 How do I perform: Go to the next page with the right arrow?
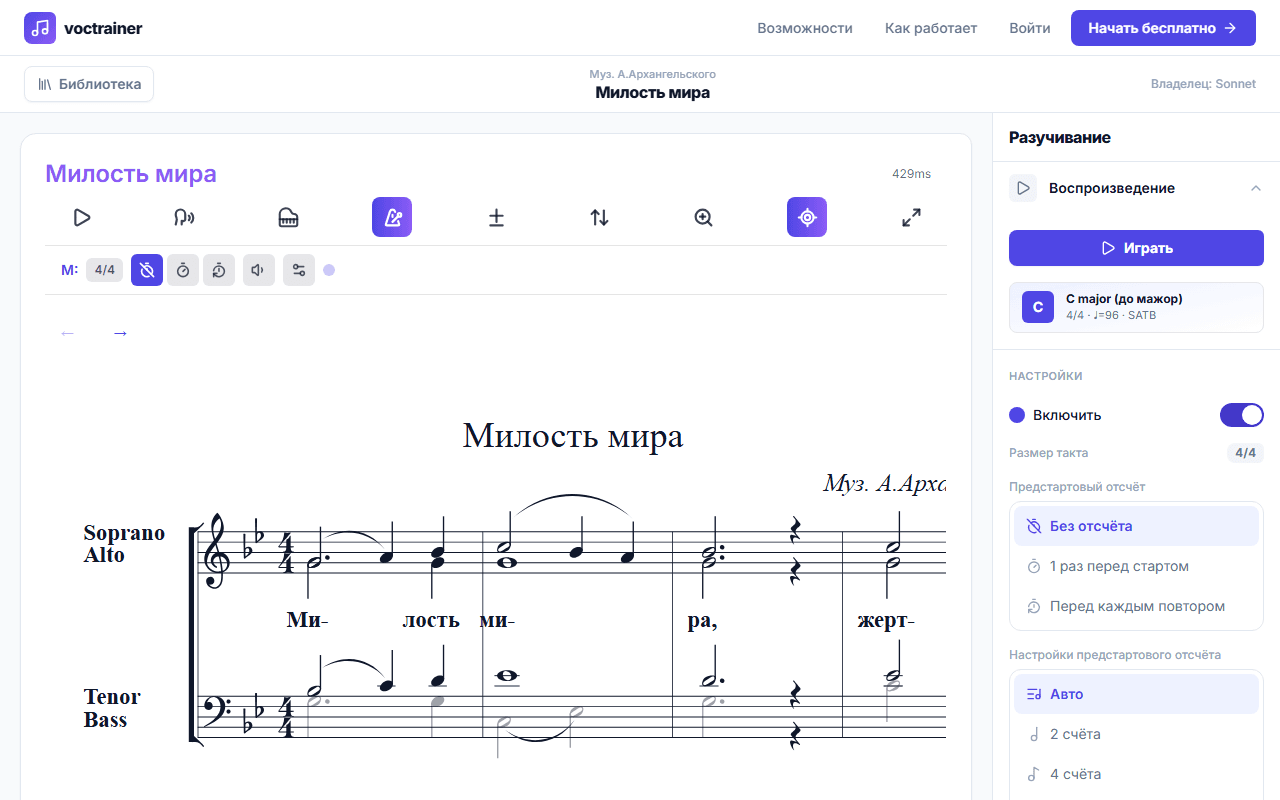(x=120, y=333)
